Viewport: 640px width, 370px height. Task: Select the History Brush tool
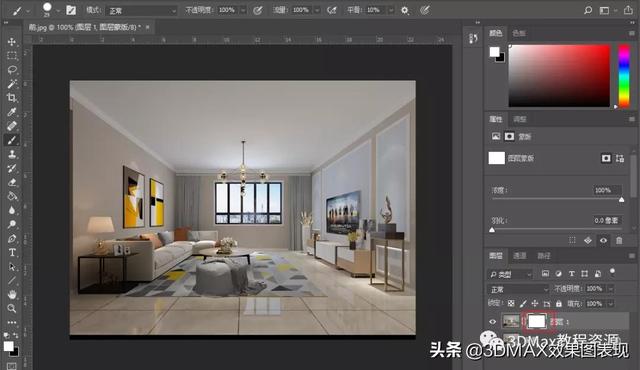coord(12,168)
